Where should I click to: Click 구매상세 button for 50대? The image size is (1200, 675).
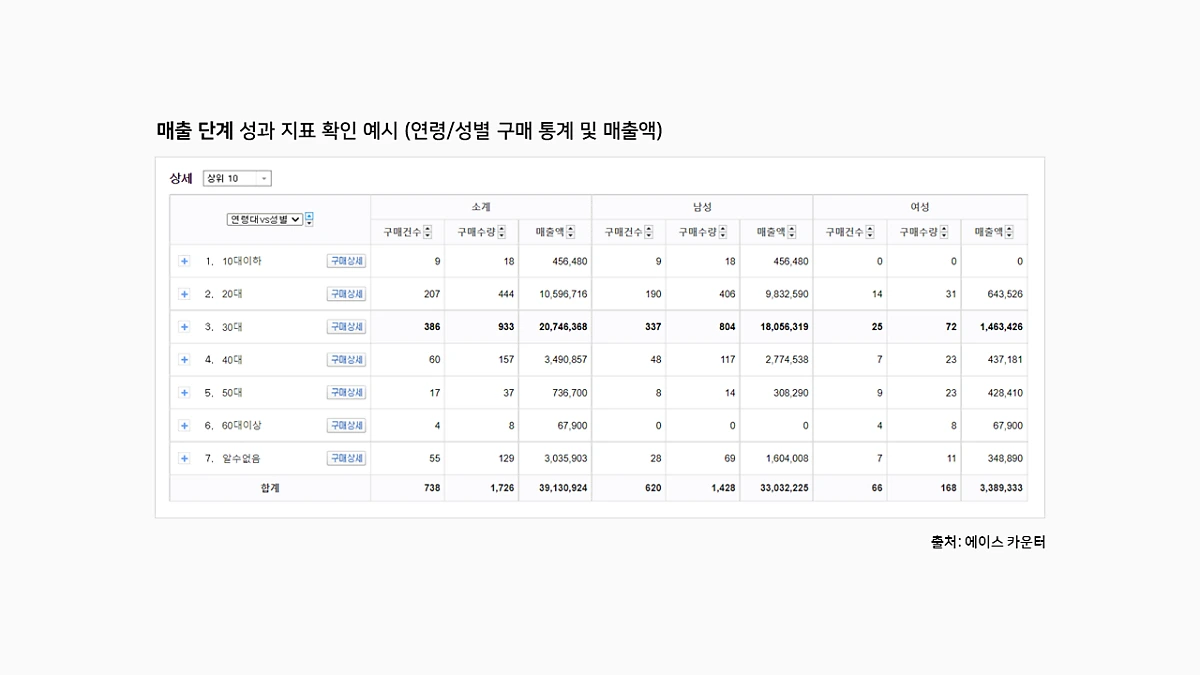[346, 393]
